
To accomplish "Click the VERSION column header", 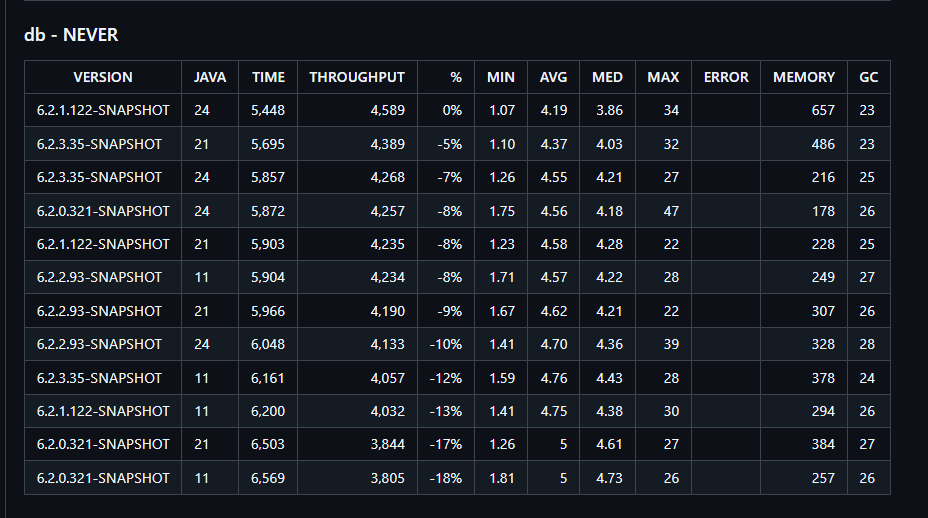I will pyautogui.click(x=103, y=77).
